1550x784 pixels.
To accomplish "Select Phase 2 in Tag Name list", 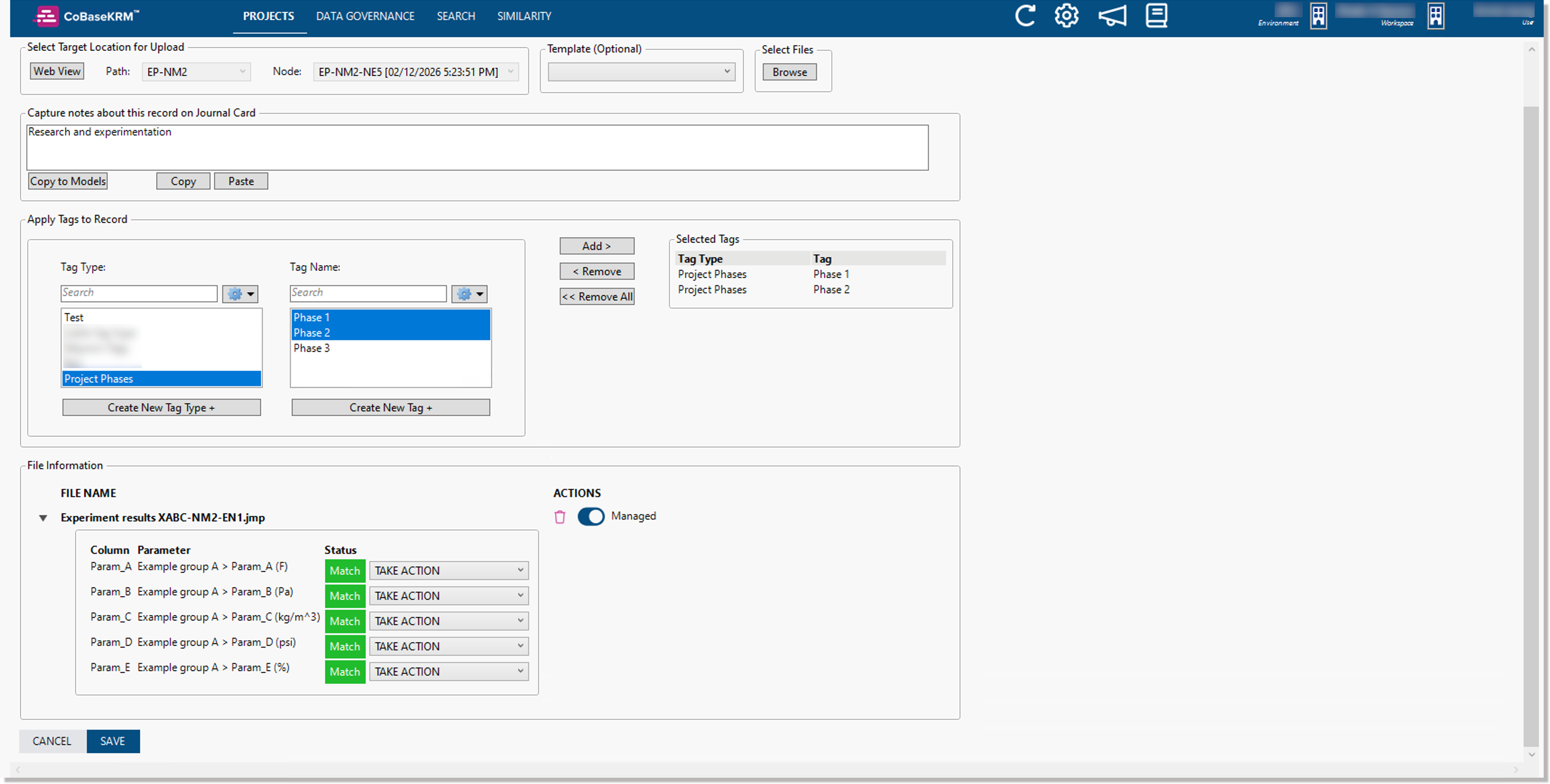I will pos(390,332).
